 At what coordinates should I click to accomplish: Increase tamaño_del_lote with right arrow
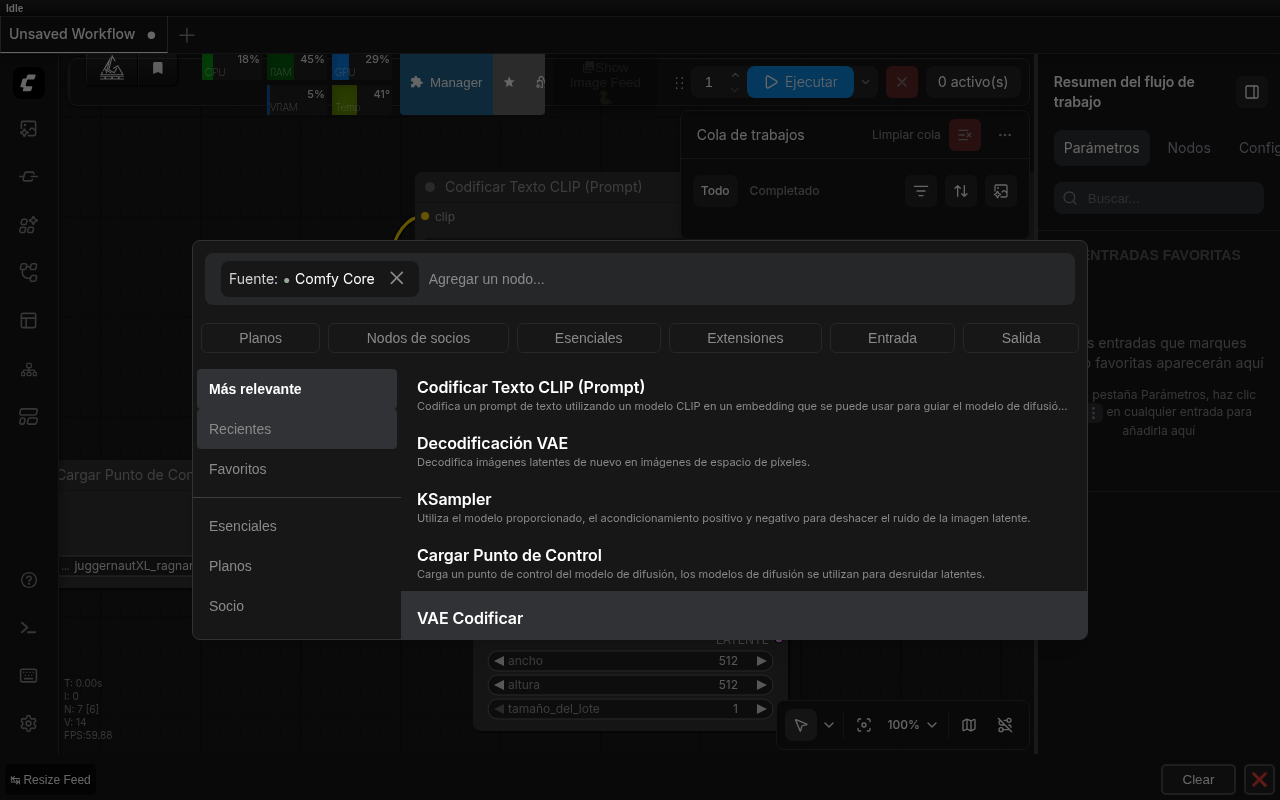tap(762, 709)
